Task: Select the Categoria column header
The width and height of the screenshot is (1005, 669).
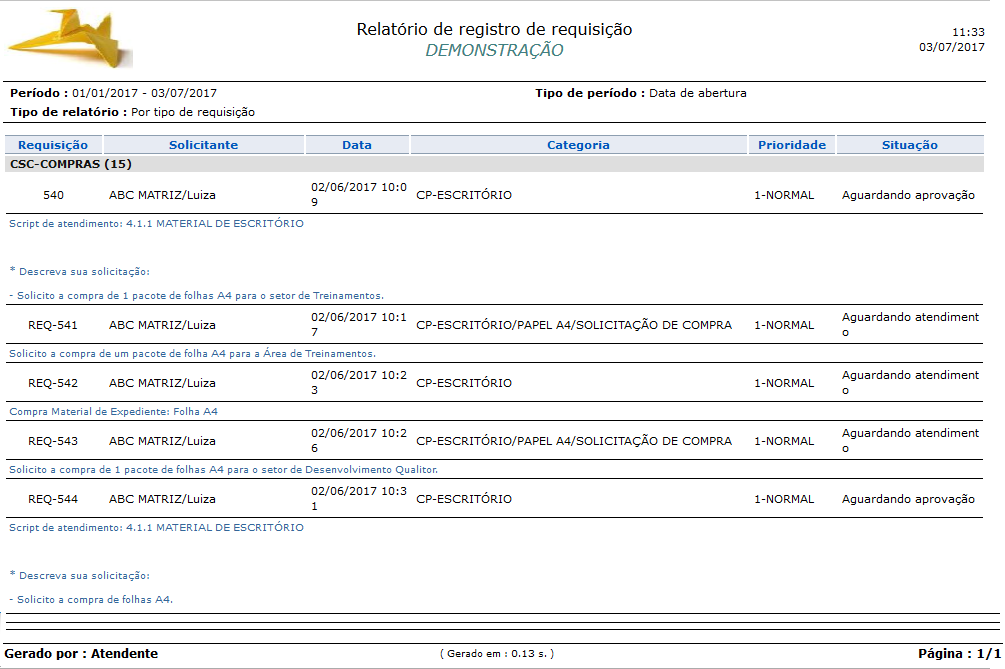Action: coord(578,145)
